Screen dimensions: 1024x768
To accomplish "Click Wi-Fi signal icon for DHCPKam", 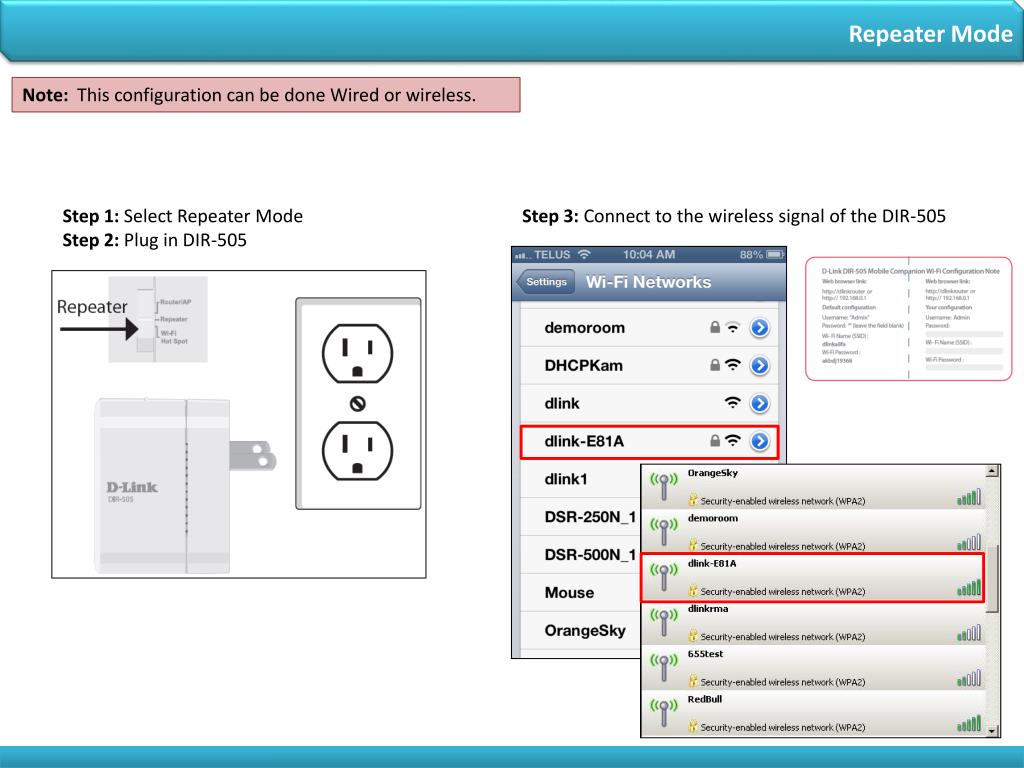I will 733,365.
